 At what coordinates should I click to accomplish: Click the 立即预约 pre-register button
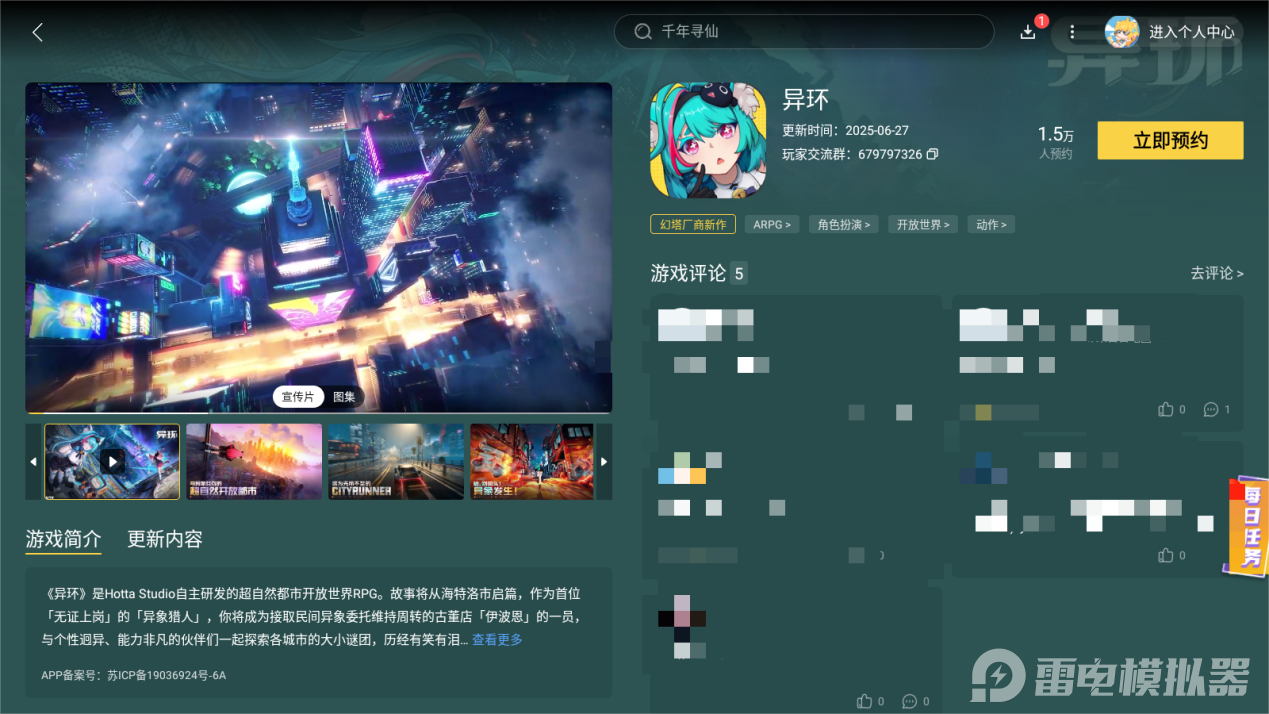1170,140
